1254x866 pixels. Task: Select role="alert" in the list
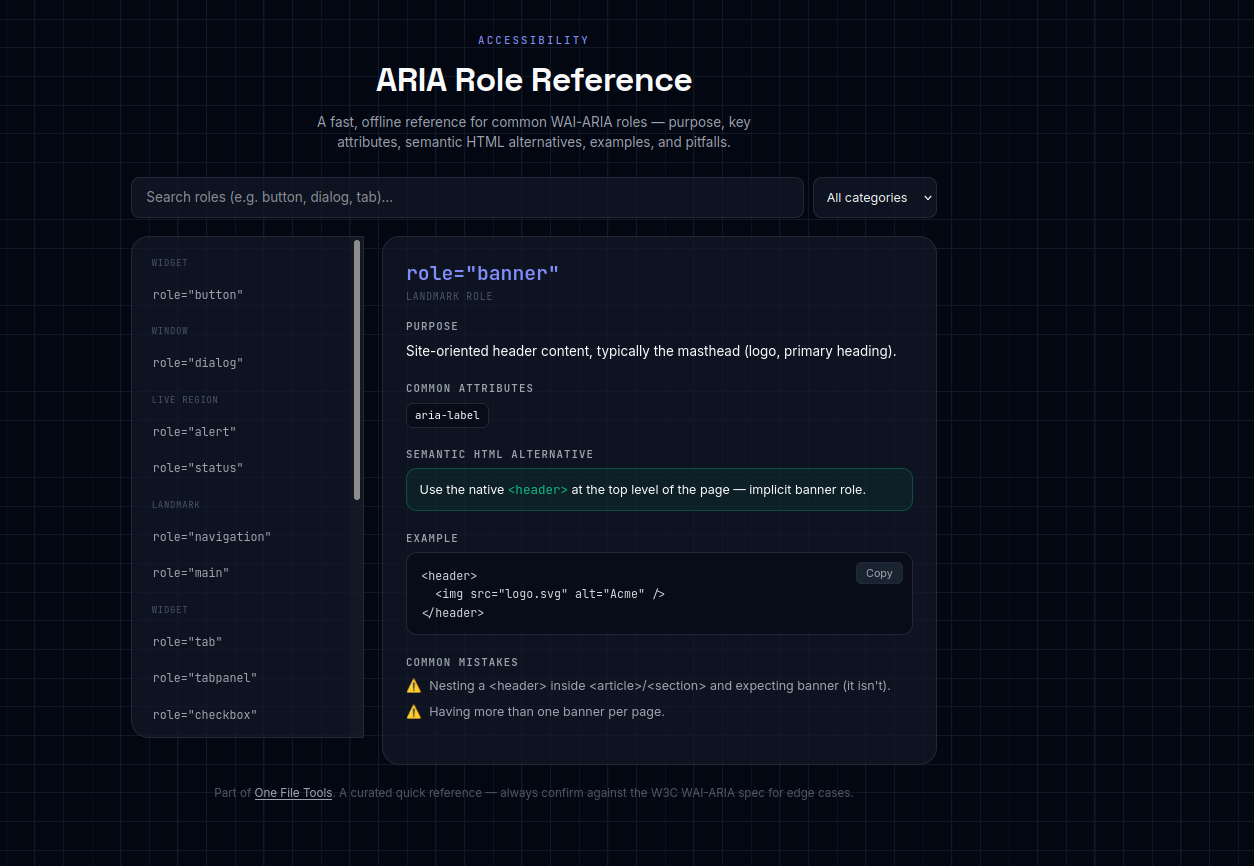tap(247, 432)
